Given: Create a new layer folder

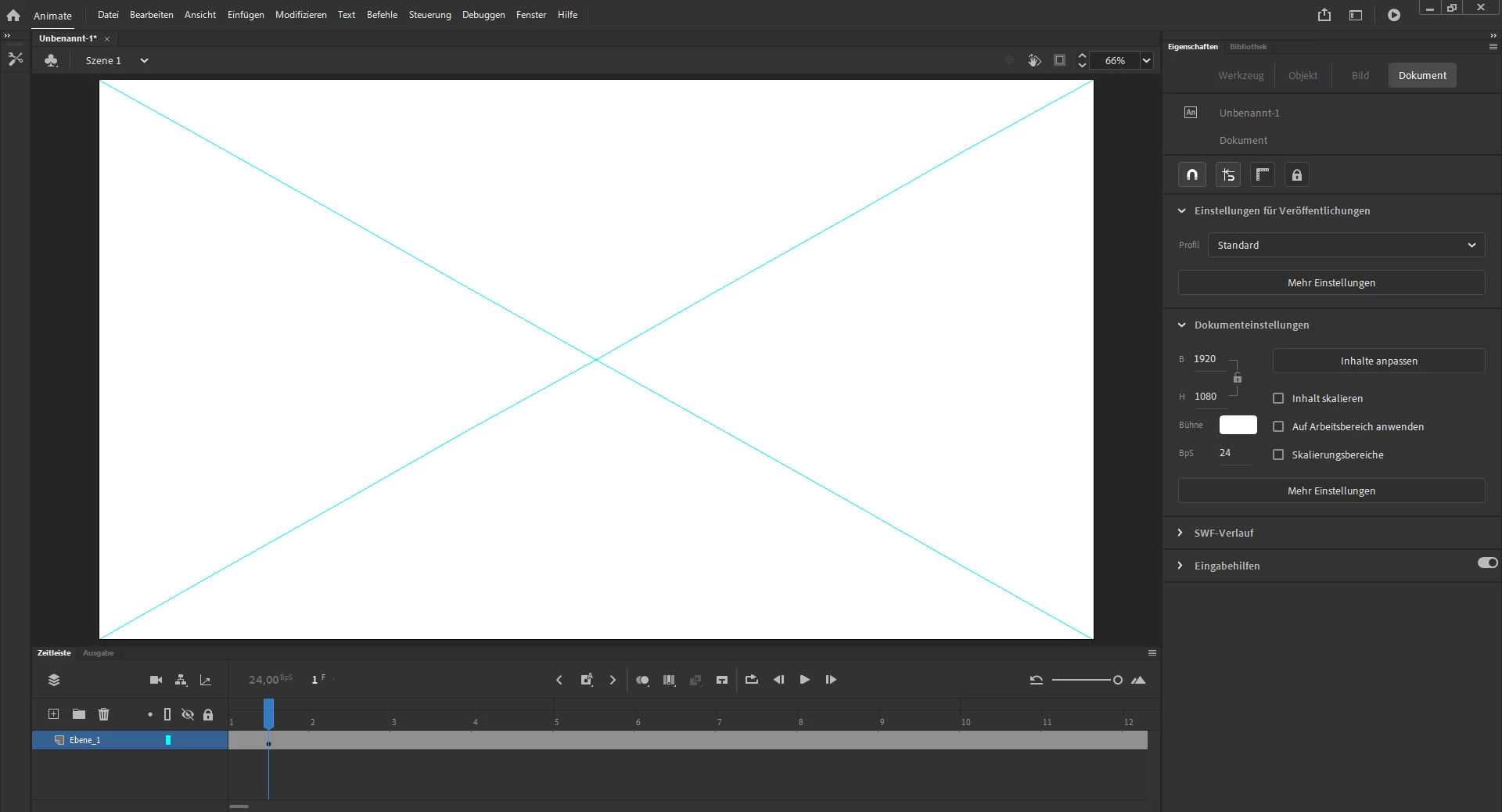Looking at the screenshot, I should click(x=79, y=714).
